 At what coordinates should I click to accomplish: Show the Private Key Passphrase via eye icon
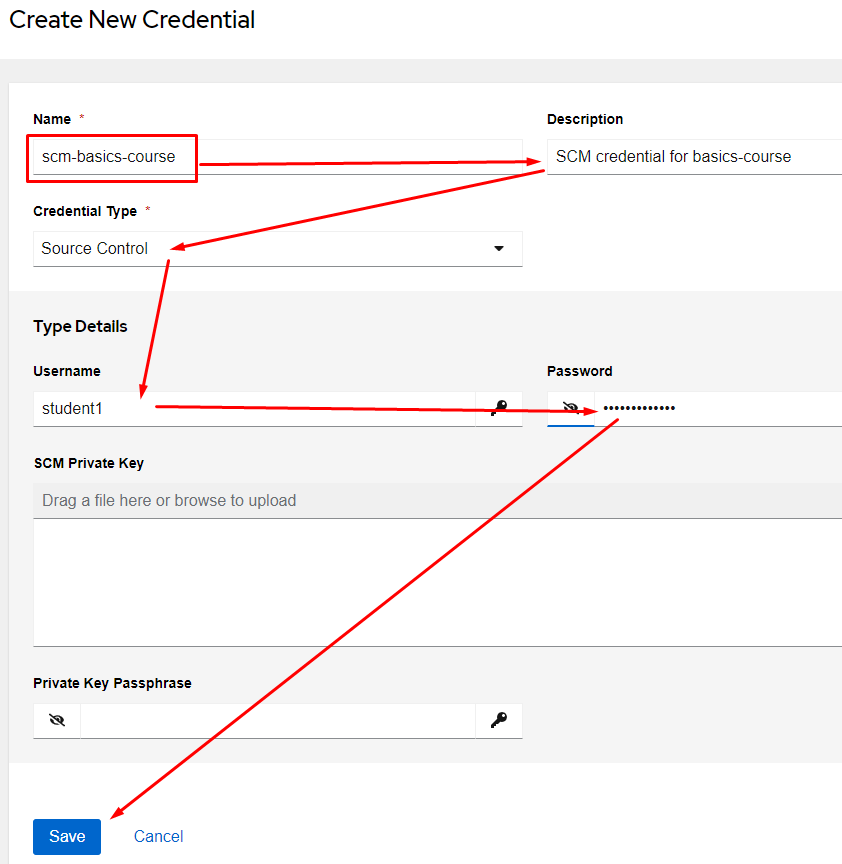click(x=57, y=720)
